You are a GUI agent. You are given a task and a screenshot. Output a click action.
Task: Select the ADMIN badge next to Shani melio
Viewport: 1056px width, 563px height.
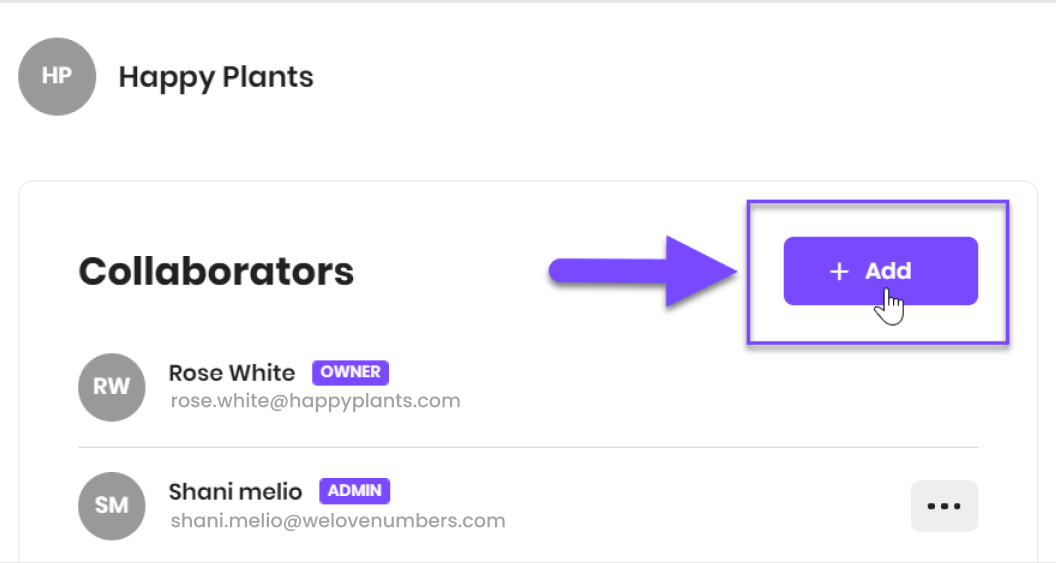pos(354,490)
